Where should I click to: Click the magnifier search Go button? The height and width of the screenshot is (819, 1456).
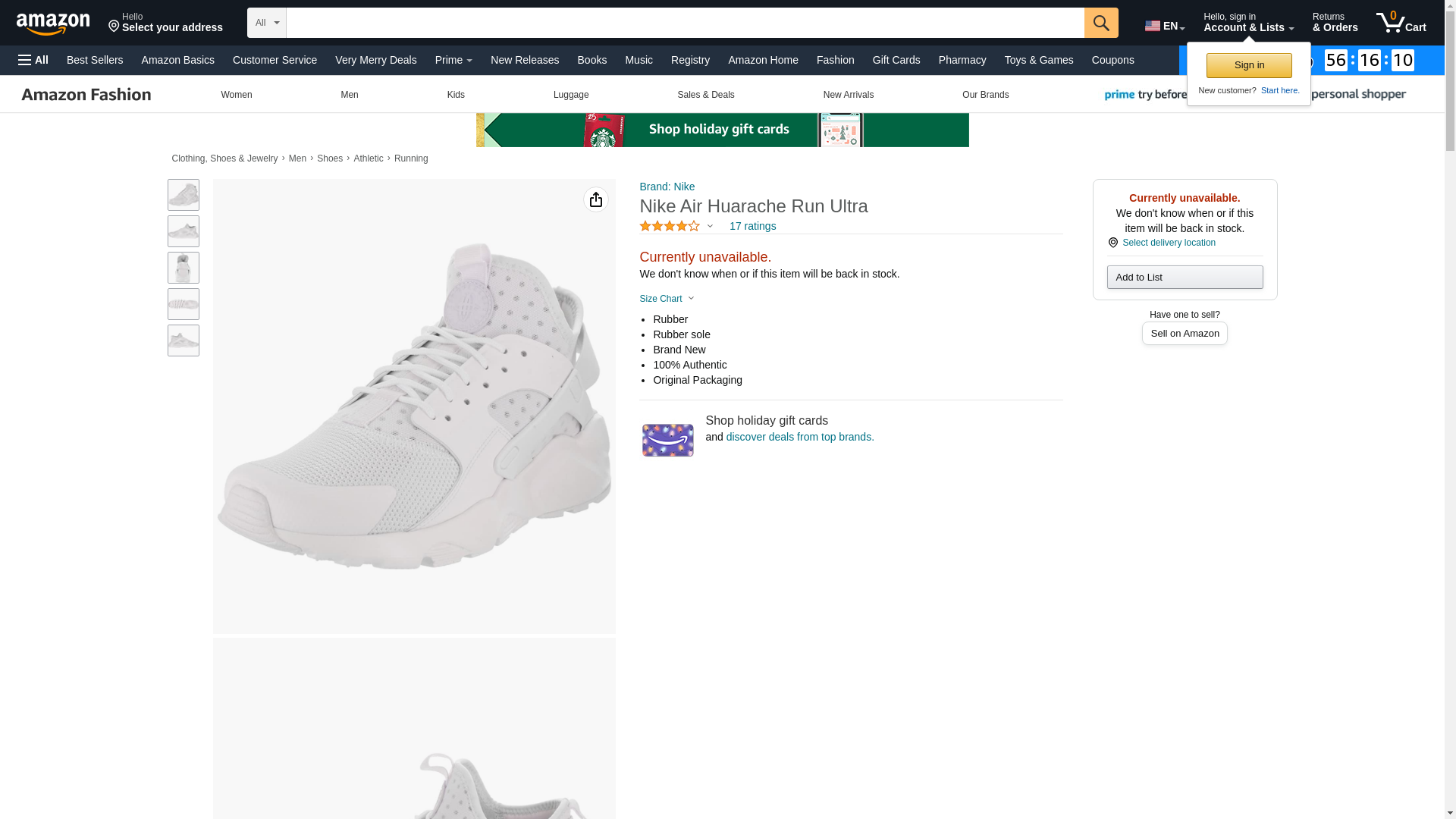click(1101, 23)
